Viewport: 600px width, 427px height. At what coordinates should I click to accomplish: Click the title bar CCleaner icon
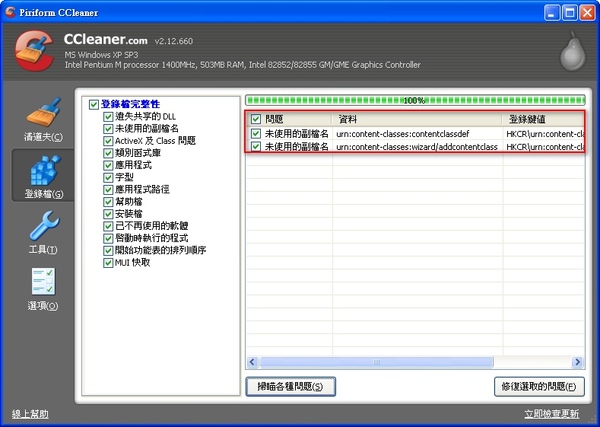10,12
